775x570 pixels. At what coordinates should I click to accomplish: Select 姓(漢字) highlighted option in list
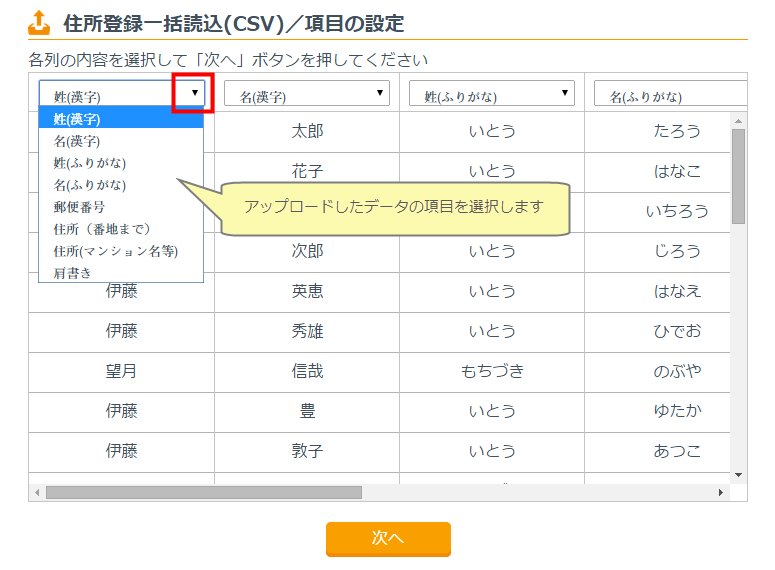(x=121, y=119)
